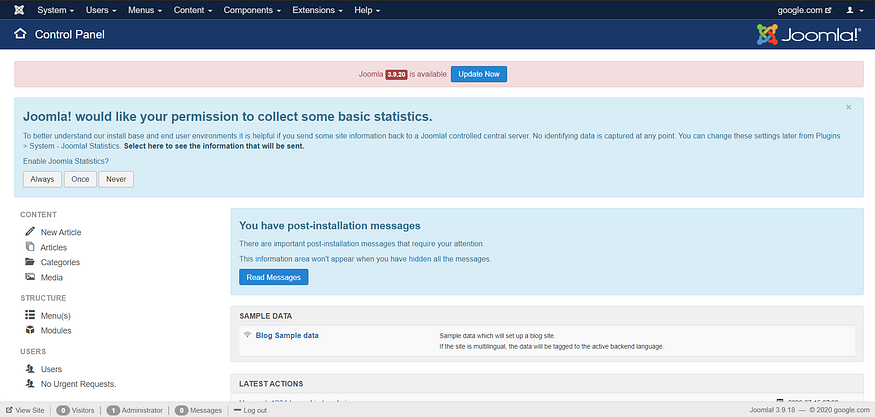Open the Help dropdown menu
The image size is (875, 417).
pos(367,10)
